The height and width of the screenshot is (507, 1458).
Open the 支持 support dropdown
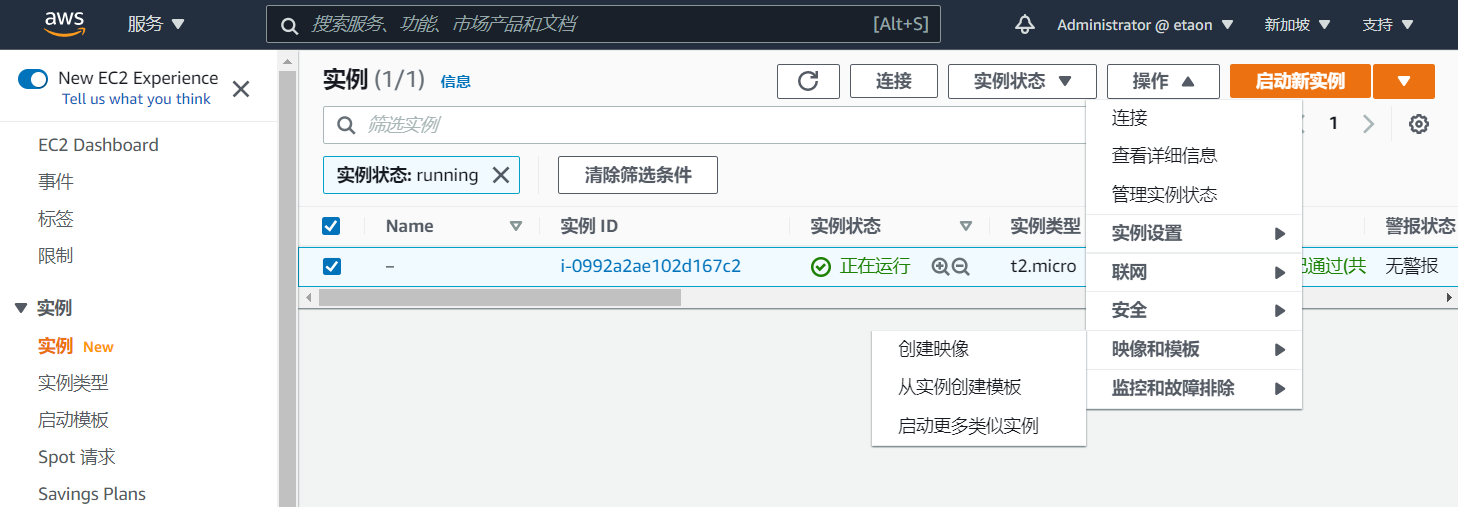click(x=1388, y=25)
